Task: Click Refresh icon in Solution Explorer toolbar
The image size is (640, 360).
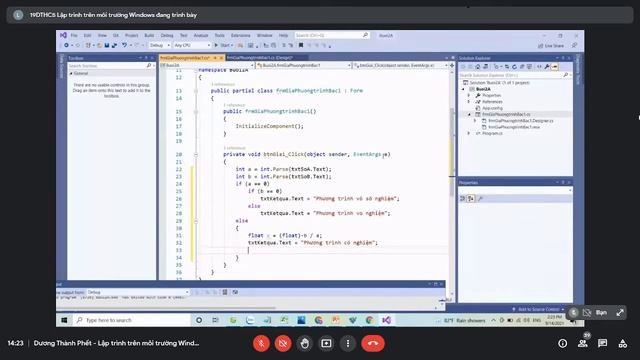Action: tap(514, 67)
